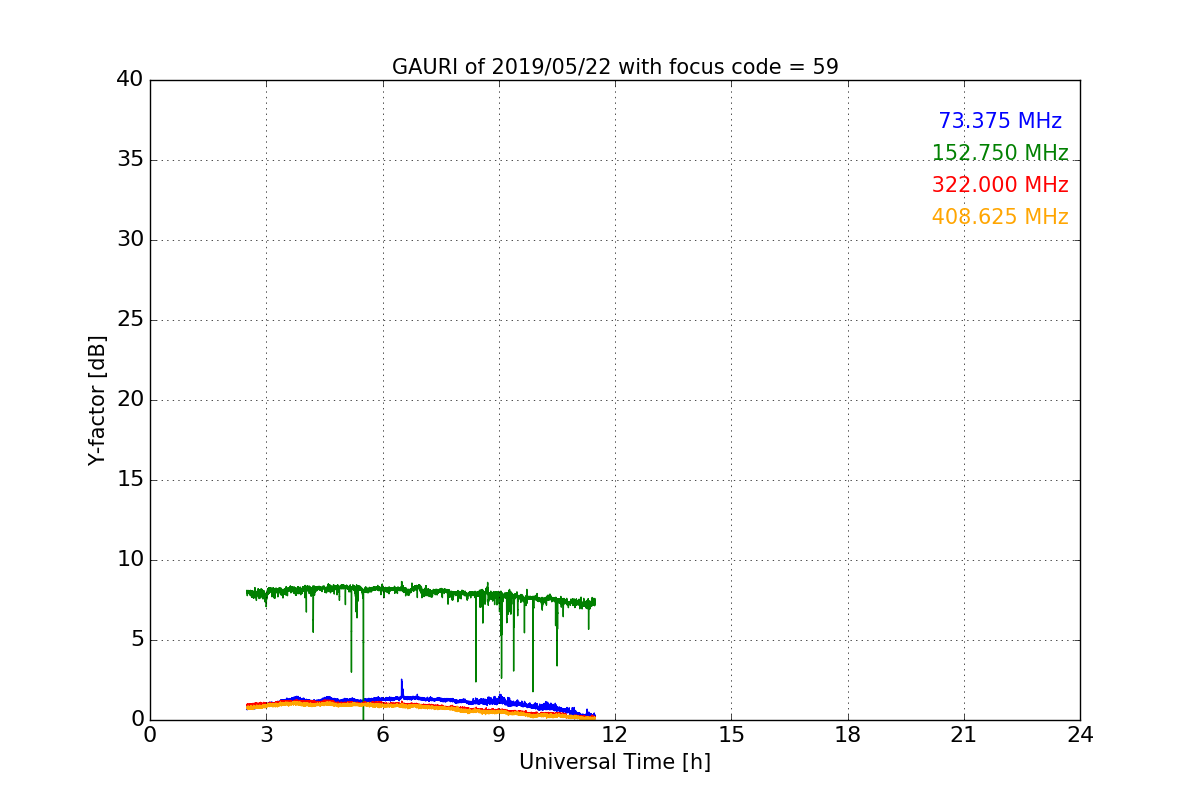1200x800 pixels.
Task: Click the plot title 'GAURI of 2019/05/22 with focus code = 59'
Action: (615, 67)
